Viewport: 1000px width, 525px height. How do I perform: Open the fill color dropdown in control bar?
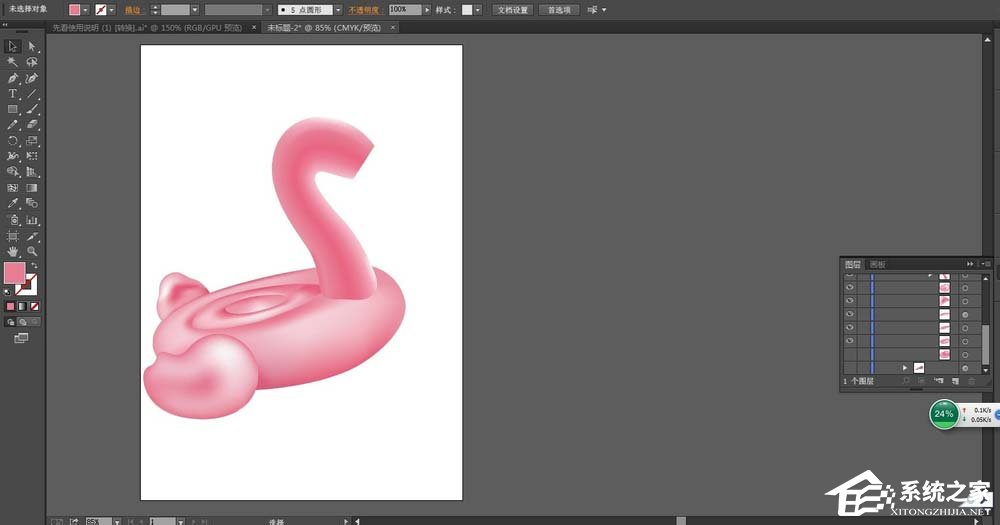click(86, 9)
